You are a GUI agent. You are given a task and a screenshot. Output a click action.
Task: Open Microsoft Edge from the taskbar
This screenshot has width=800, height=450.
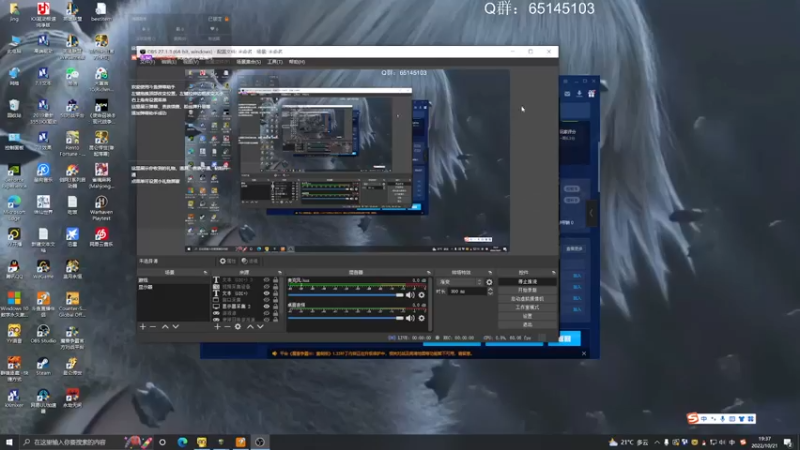[x=182, y=442]
